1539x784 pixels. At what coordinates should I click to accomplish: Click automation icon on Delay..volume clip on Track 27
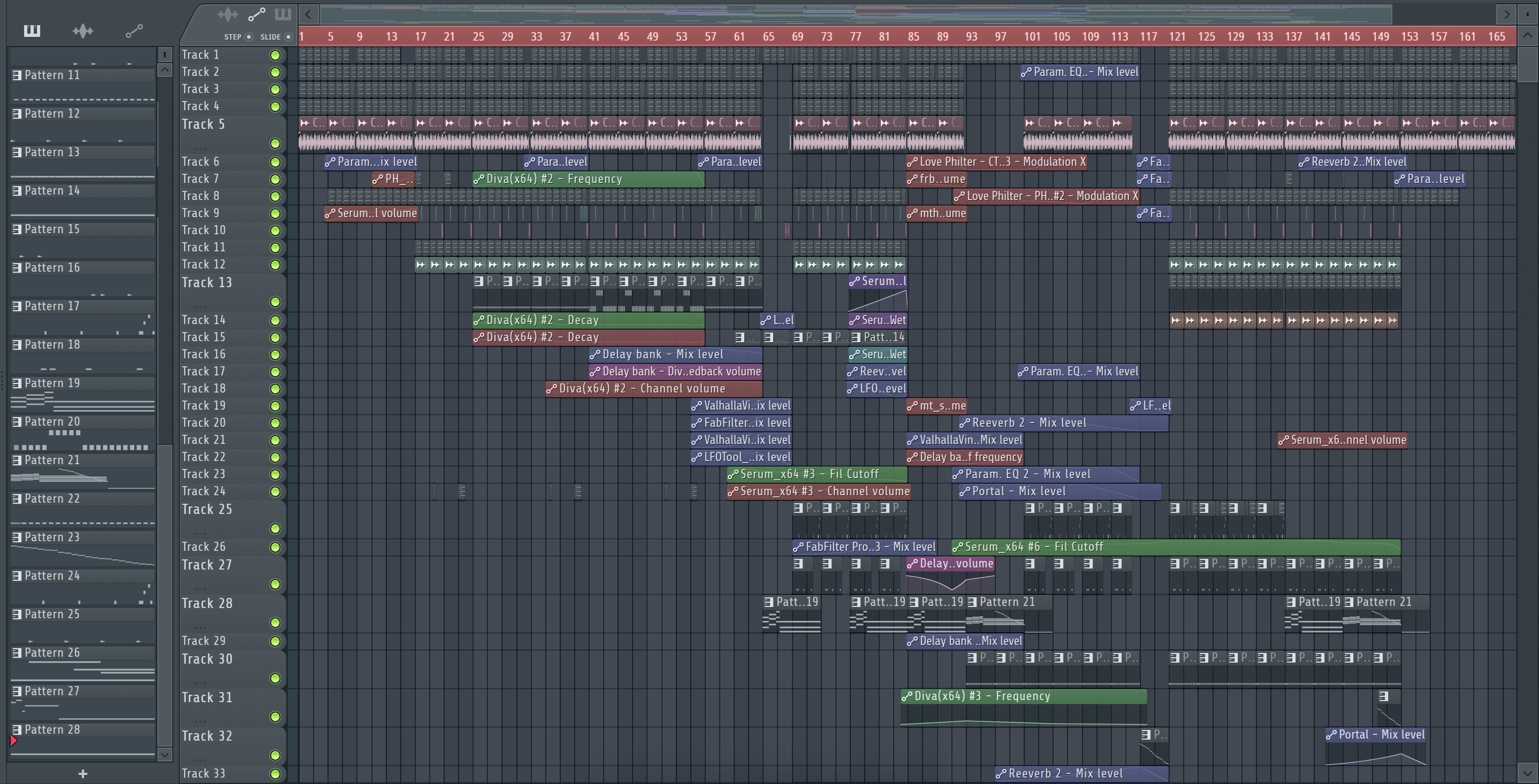[912, 564]
